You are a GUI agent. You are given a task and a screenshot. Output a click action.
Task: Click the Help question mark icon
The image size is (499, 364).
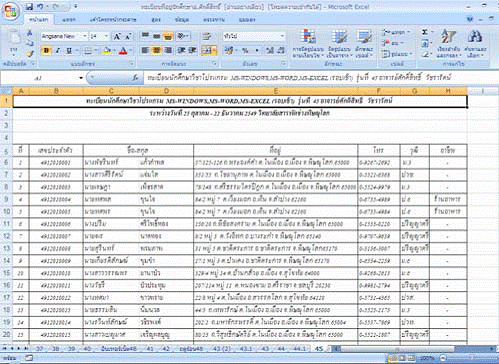pyautogui.click(x=470, y=20)
